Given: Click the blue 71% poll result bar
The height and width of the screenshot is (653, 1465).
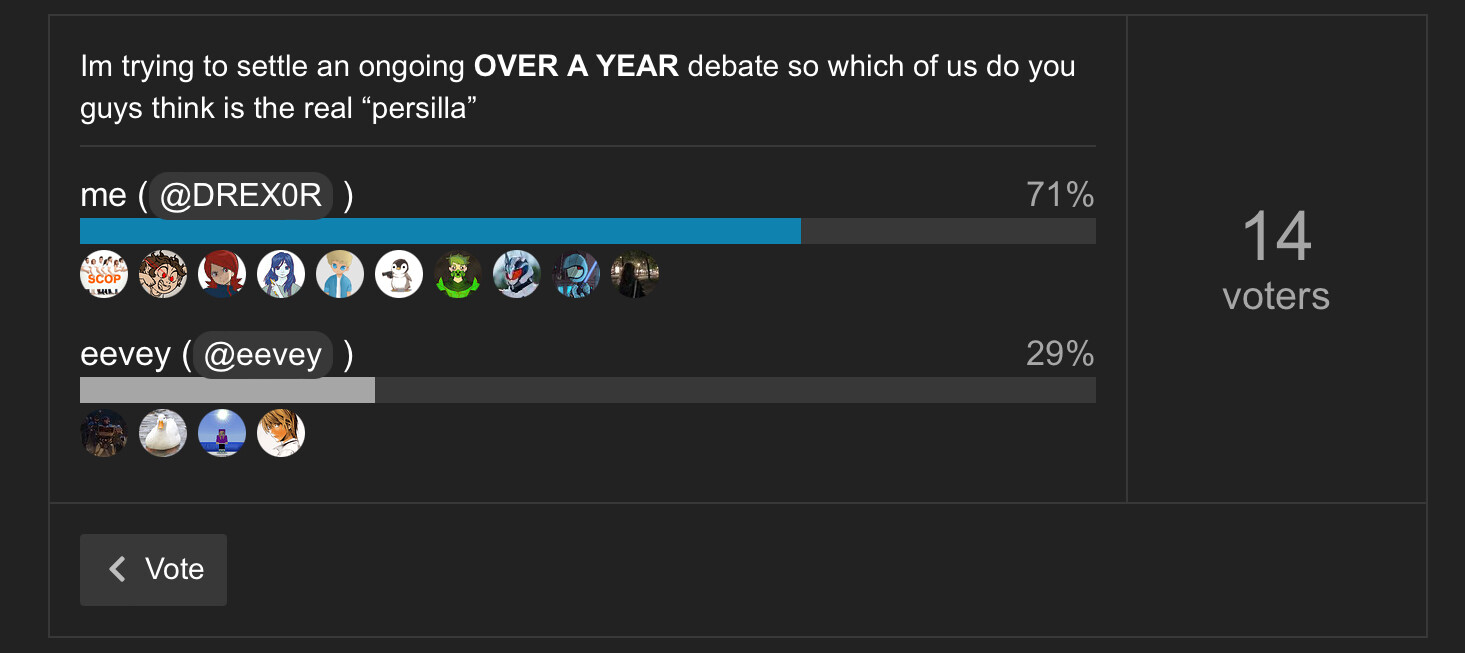Looking at the screenshot, I should click(x=440, y=231).
